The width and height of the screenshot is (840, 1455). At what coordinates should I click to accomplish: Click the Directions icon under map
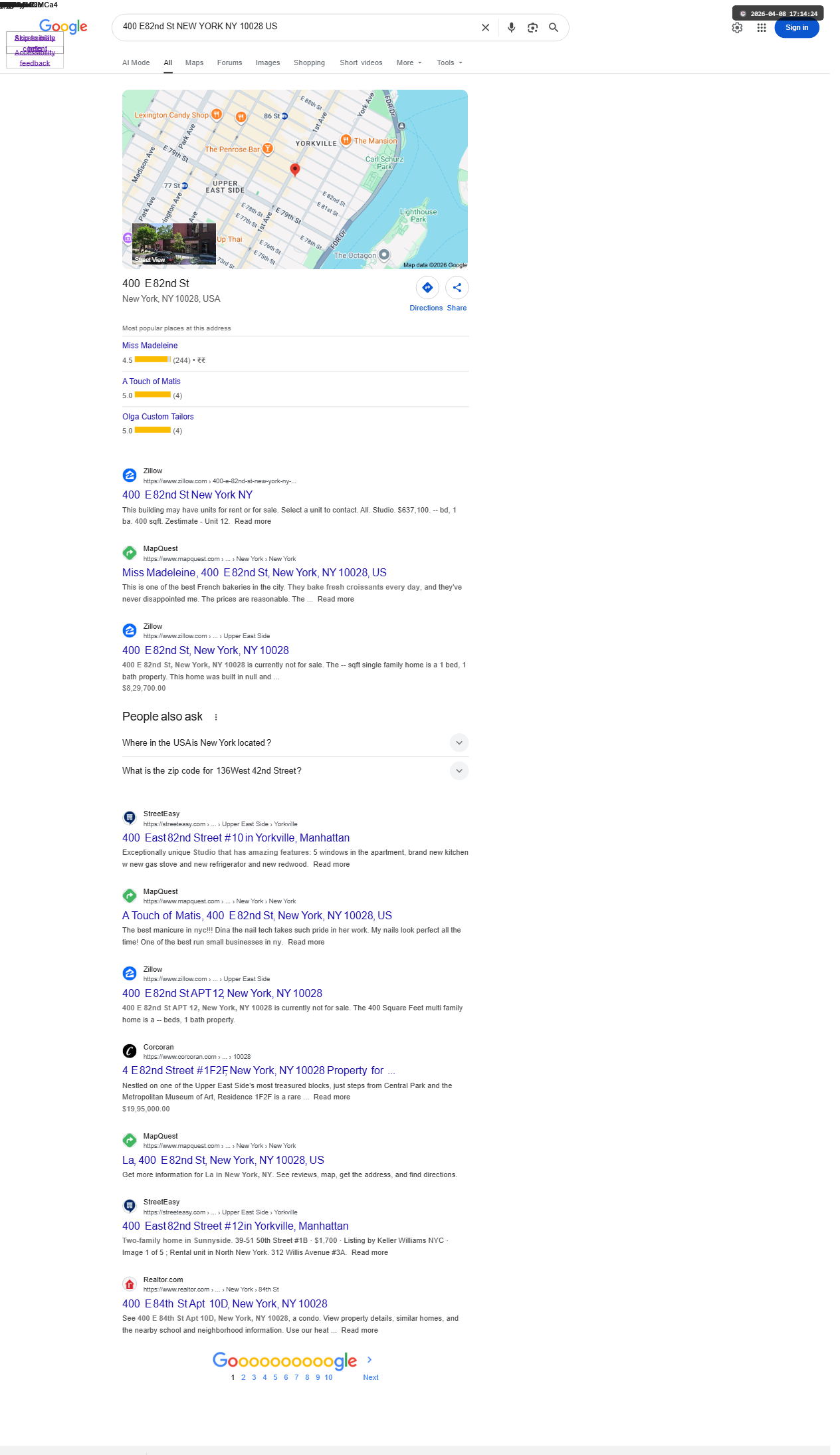pyautogui.click(x=427, y=288)
